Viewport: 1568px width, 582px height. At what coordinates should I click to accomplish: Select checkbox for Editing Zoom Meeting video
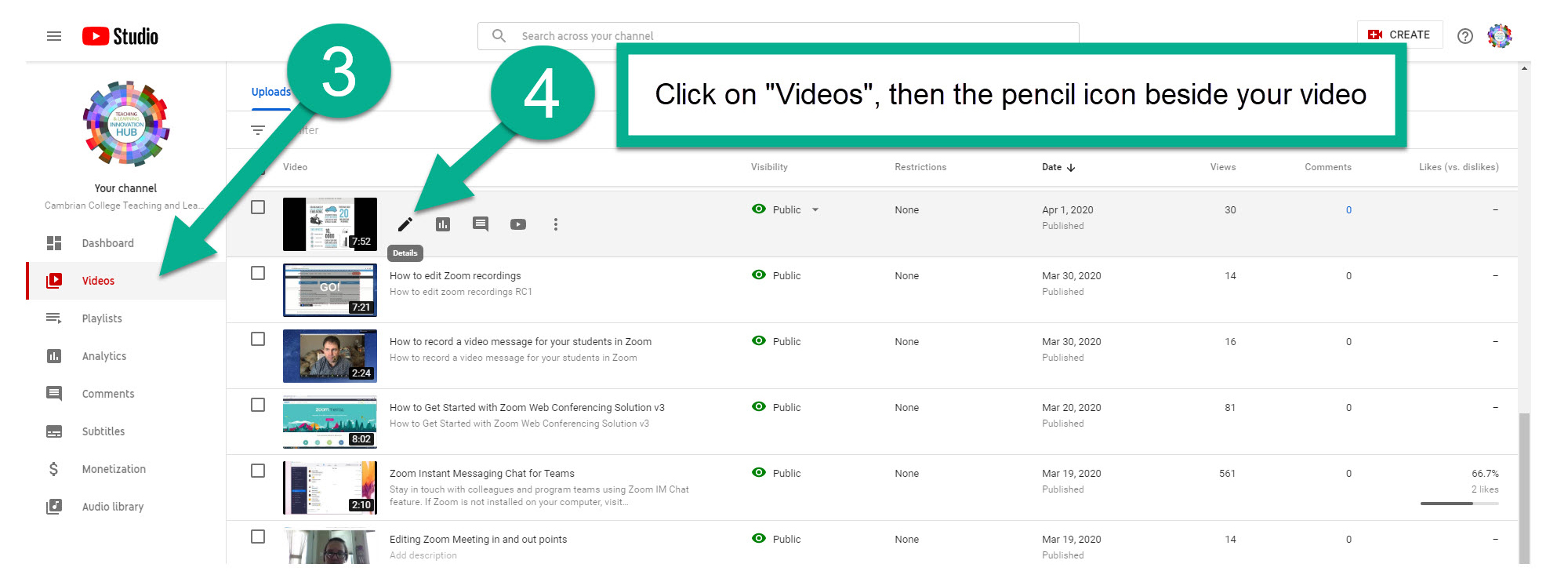(x=258, y=537)
